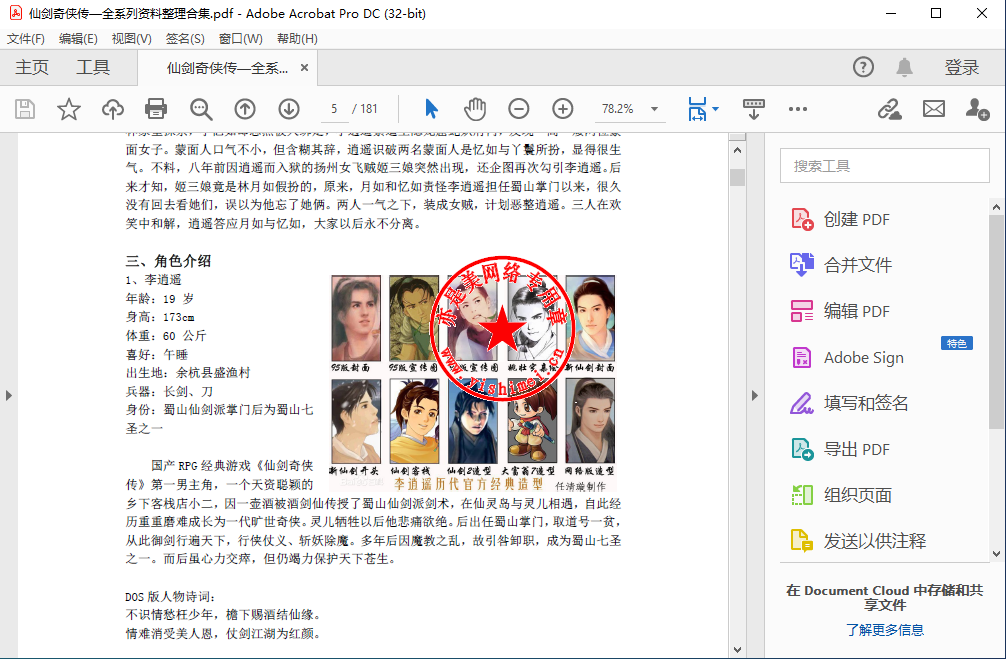This screenshot has height=659, width=1006.
Task: Upload the file to Document Cloud
Action: (113, 109)
